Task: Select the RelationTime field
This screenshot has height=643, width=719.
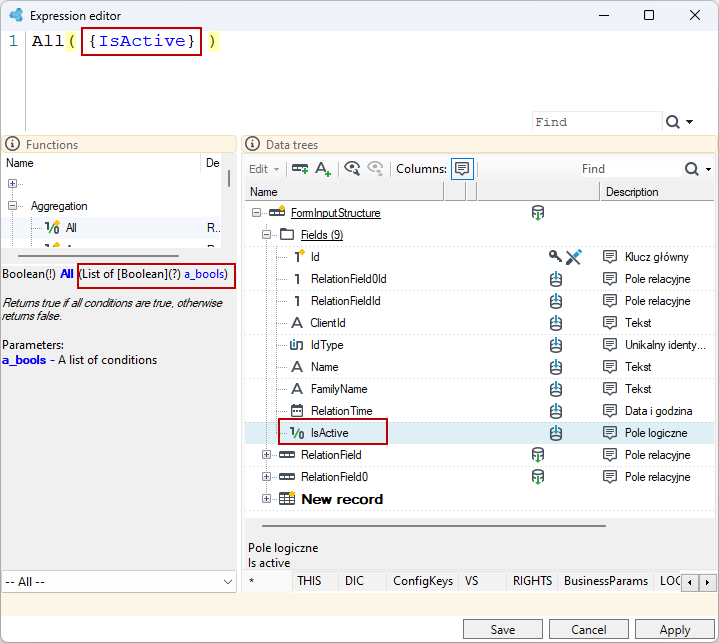Action: pos(342,411)
